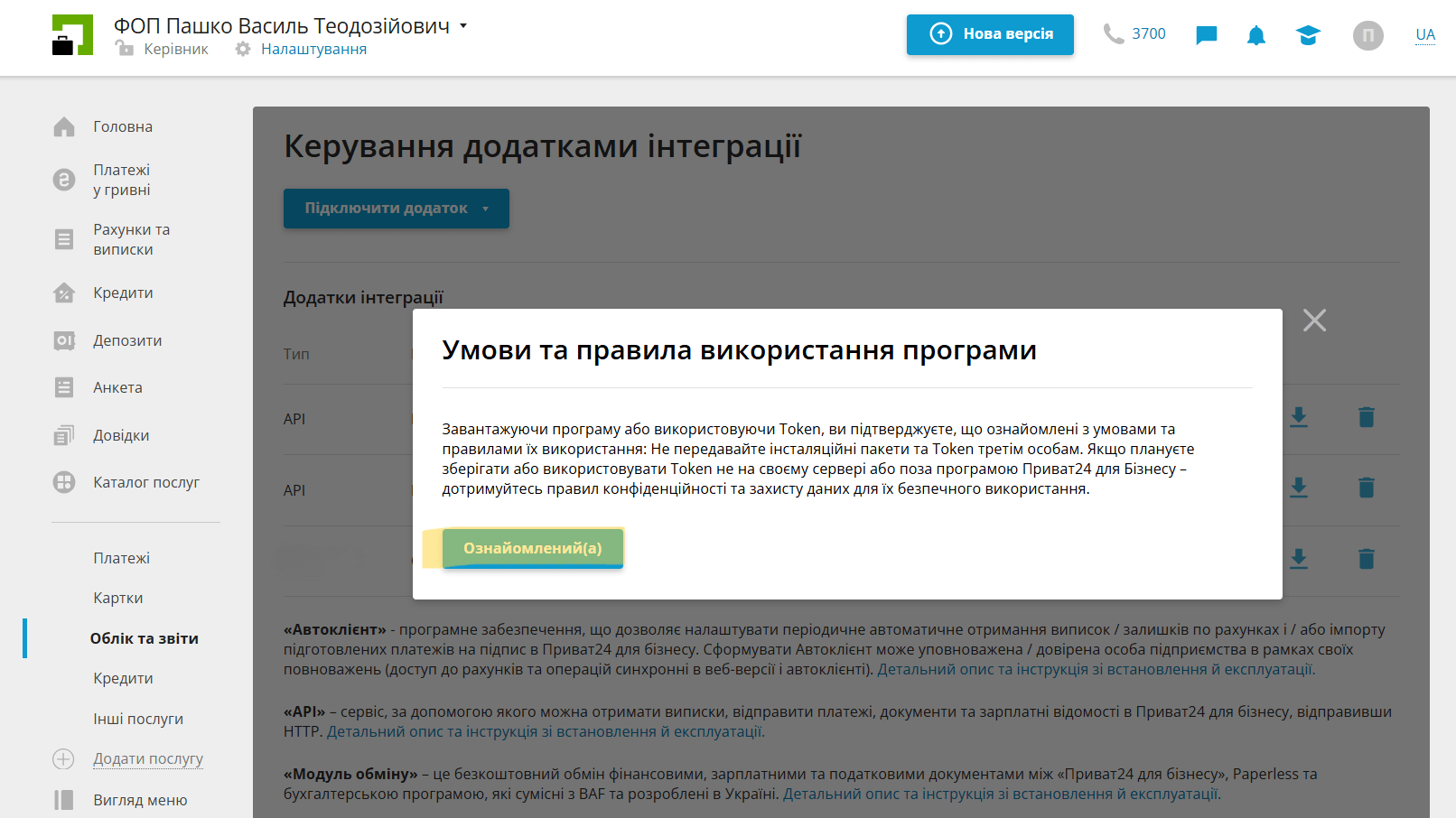The image size is (1456, 818).
Task: Open Рахунки та виписки section
Action: pyautogui.click(x=132, y=239)
